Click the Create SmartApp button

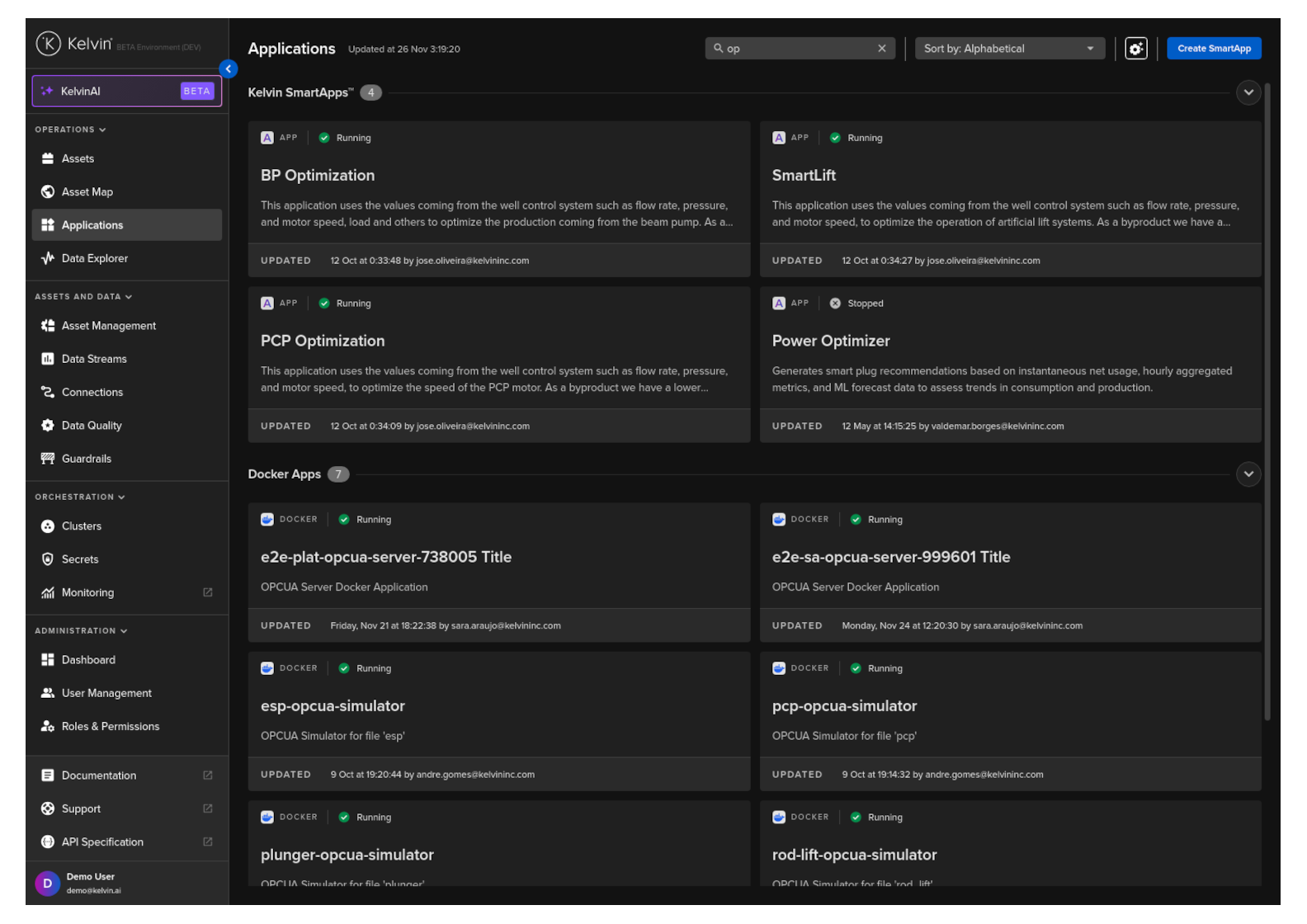point(1213,49)
